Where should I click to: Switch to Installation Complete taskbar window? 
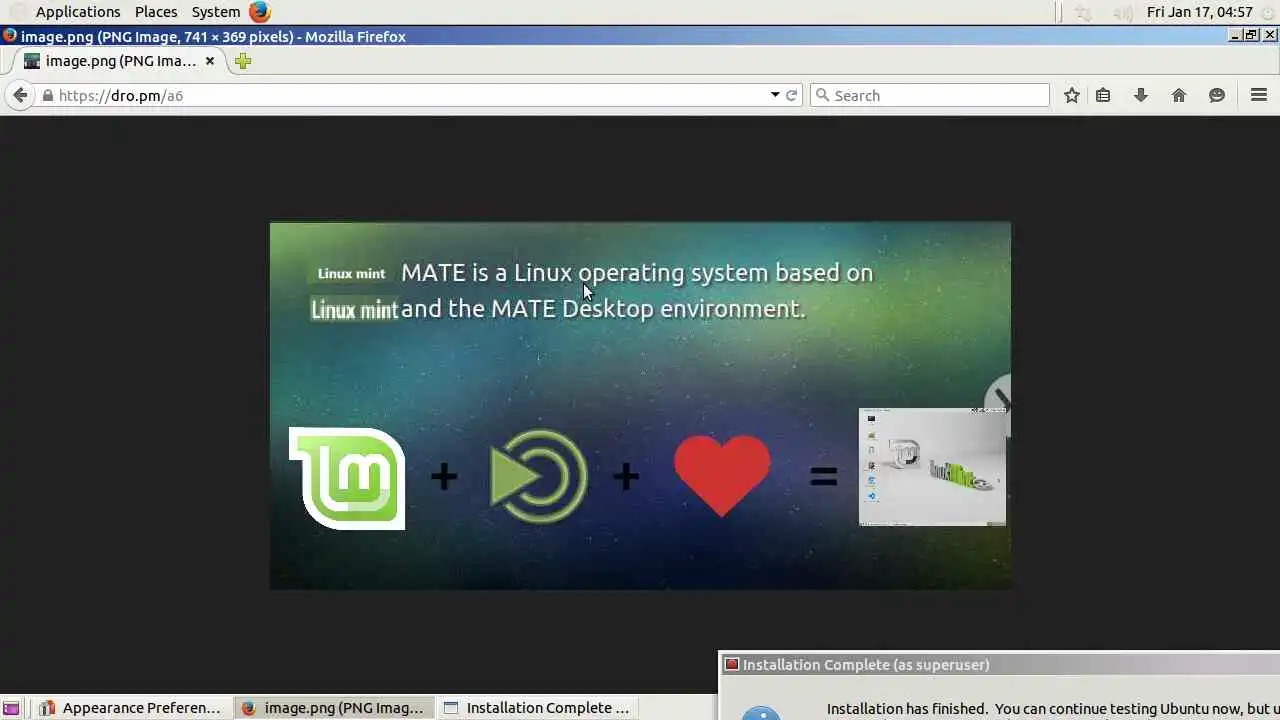[537, 708]
